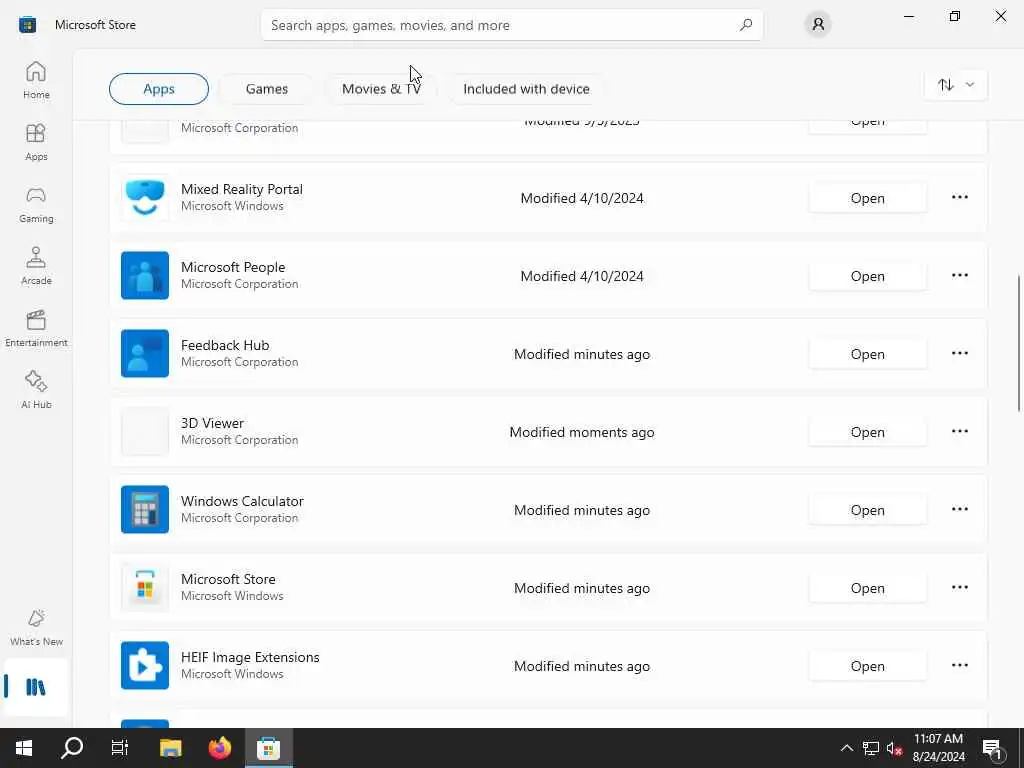This screenshot has height=768, width=1024.
Task: Open Windows Calculator app
Action: click(x=867, y=510)
